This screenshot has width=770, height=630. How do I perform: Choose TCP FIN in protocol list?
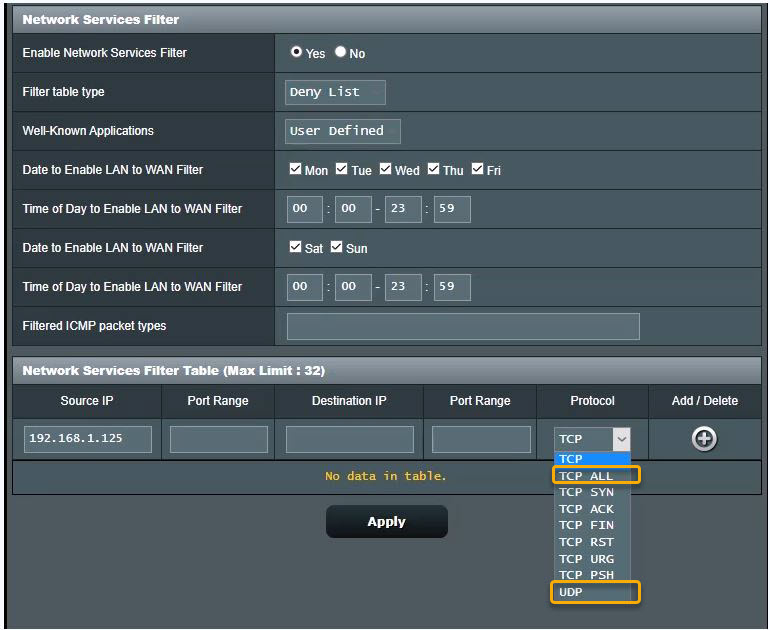[592, 525]
